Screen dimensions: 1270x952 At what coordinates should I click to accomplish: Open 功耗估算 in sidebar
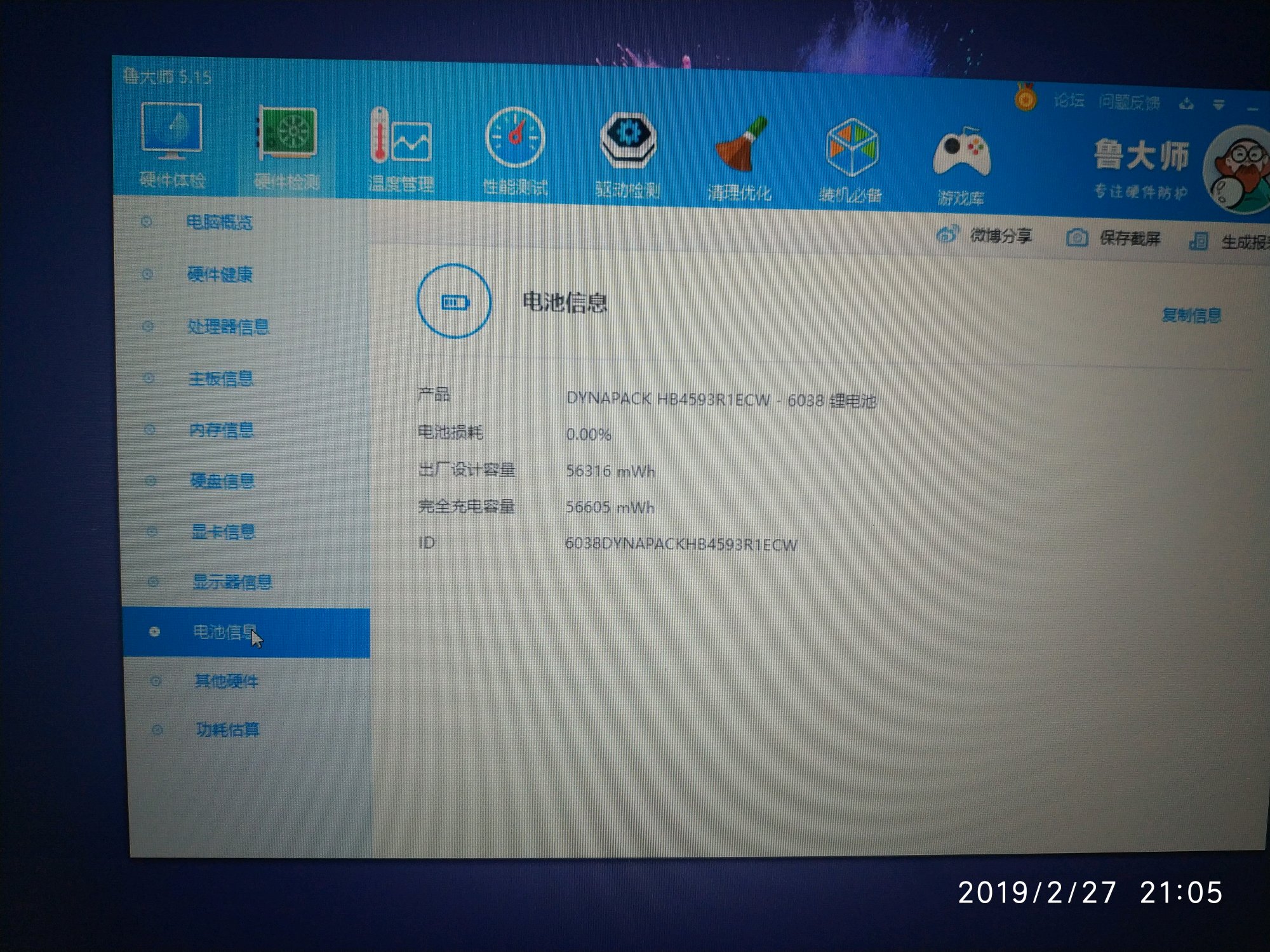click(x=227, y=730)
